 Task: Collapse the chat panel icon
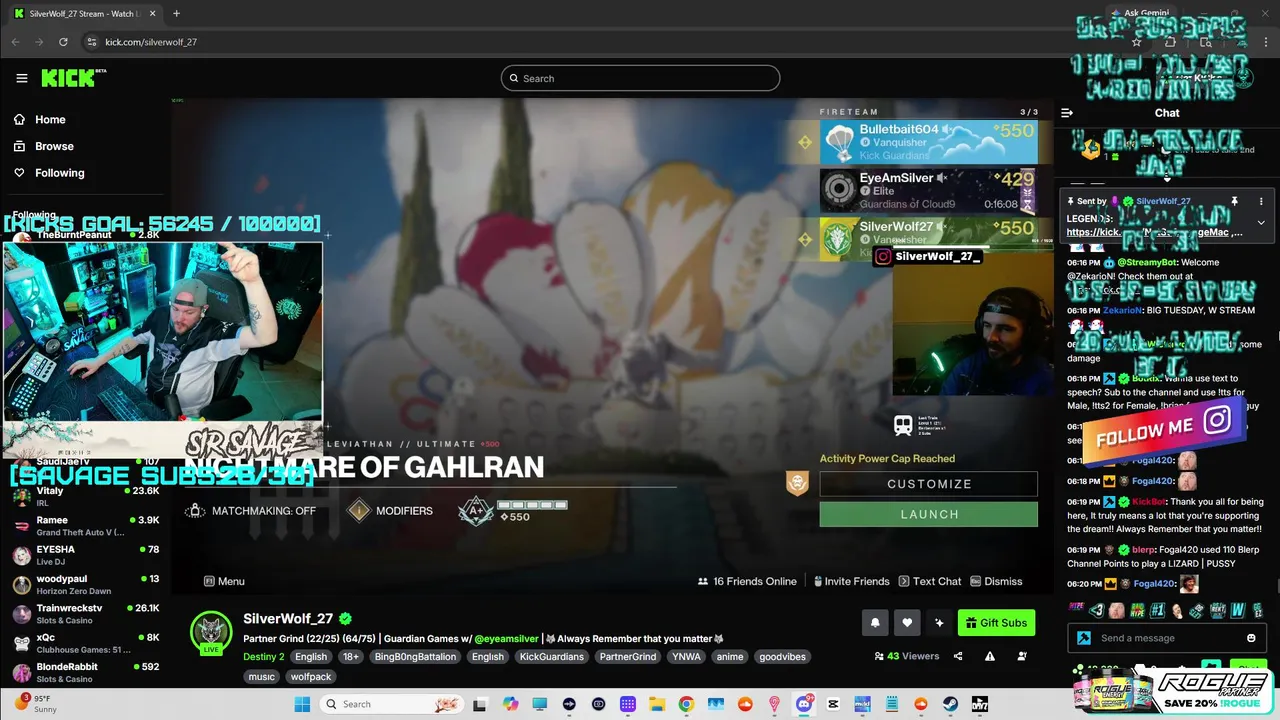(x=1067, y=113)
